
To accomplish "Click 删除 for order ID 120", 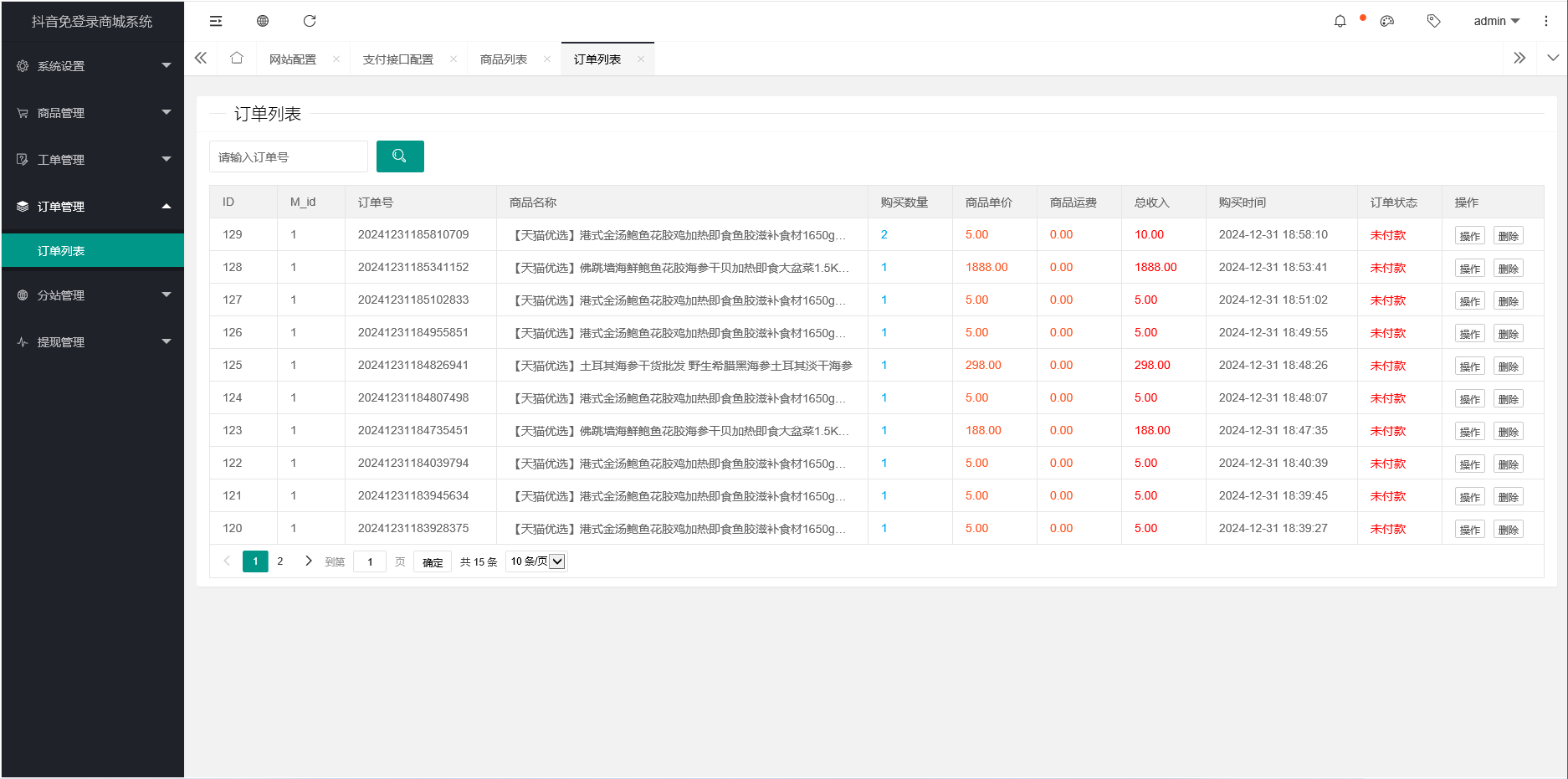I will [x=1509, y=530].
